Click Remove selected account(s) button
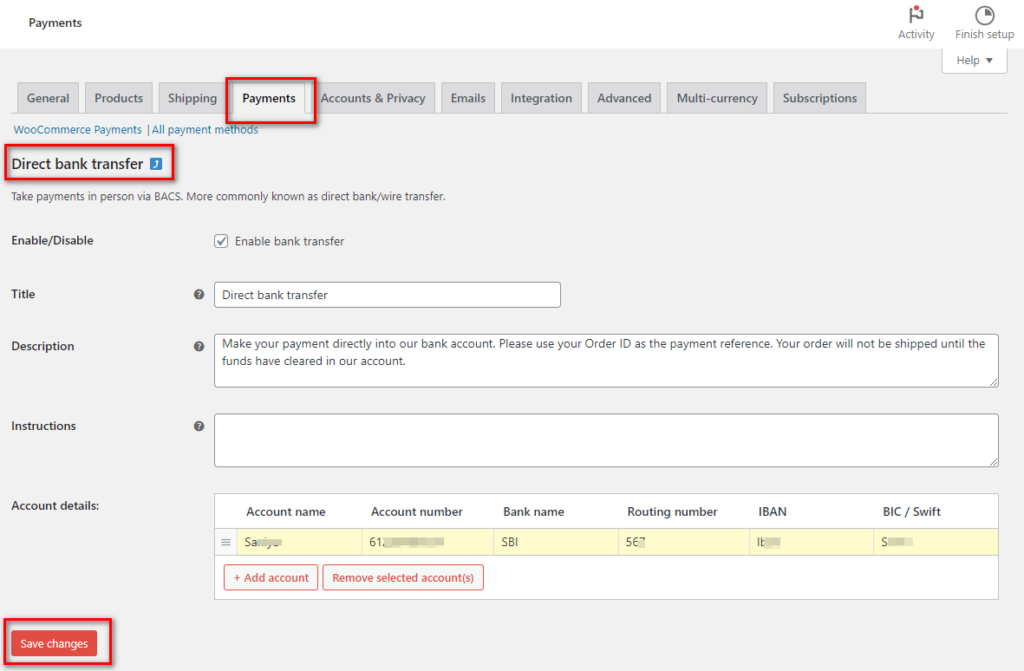The image size is (1024, 671). click(403, 578)
